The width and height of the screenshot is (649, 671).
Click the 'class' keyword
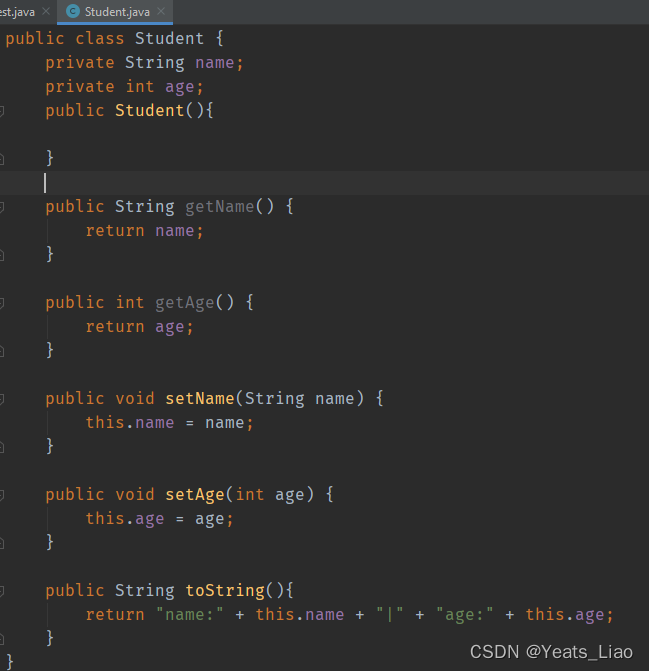[100, 39]
